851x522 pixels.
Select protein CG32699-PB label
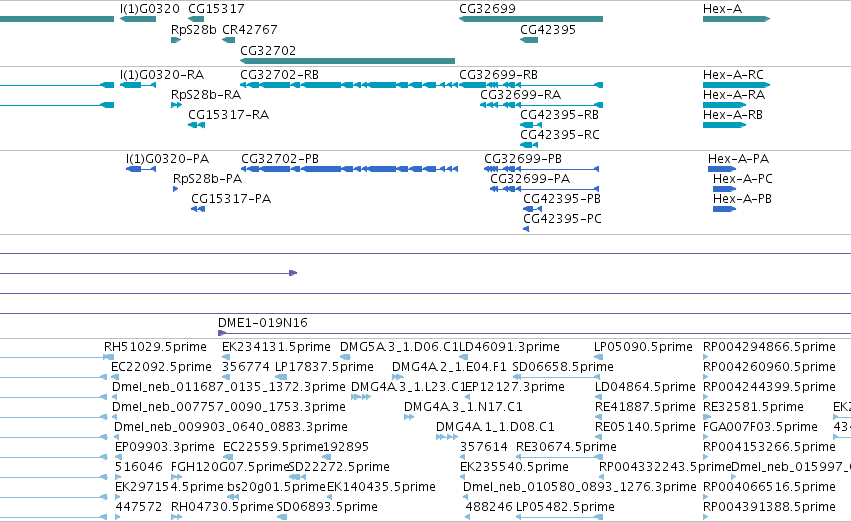pos(523,158)
